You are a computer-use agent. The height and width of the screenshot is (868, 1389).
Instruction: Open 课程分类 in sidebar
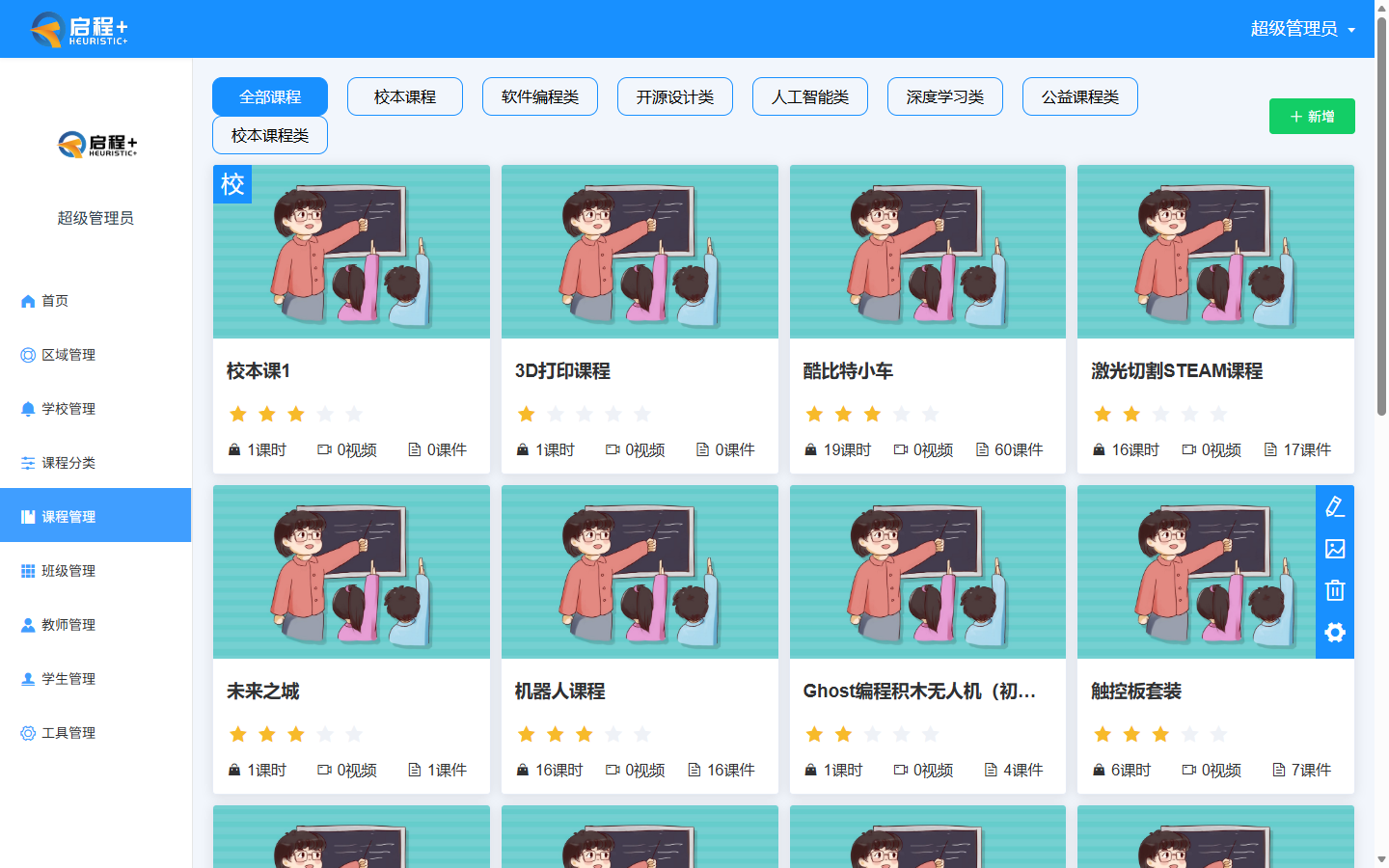[95, 463]
